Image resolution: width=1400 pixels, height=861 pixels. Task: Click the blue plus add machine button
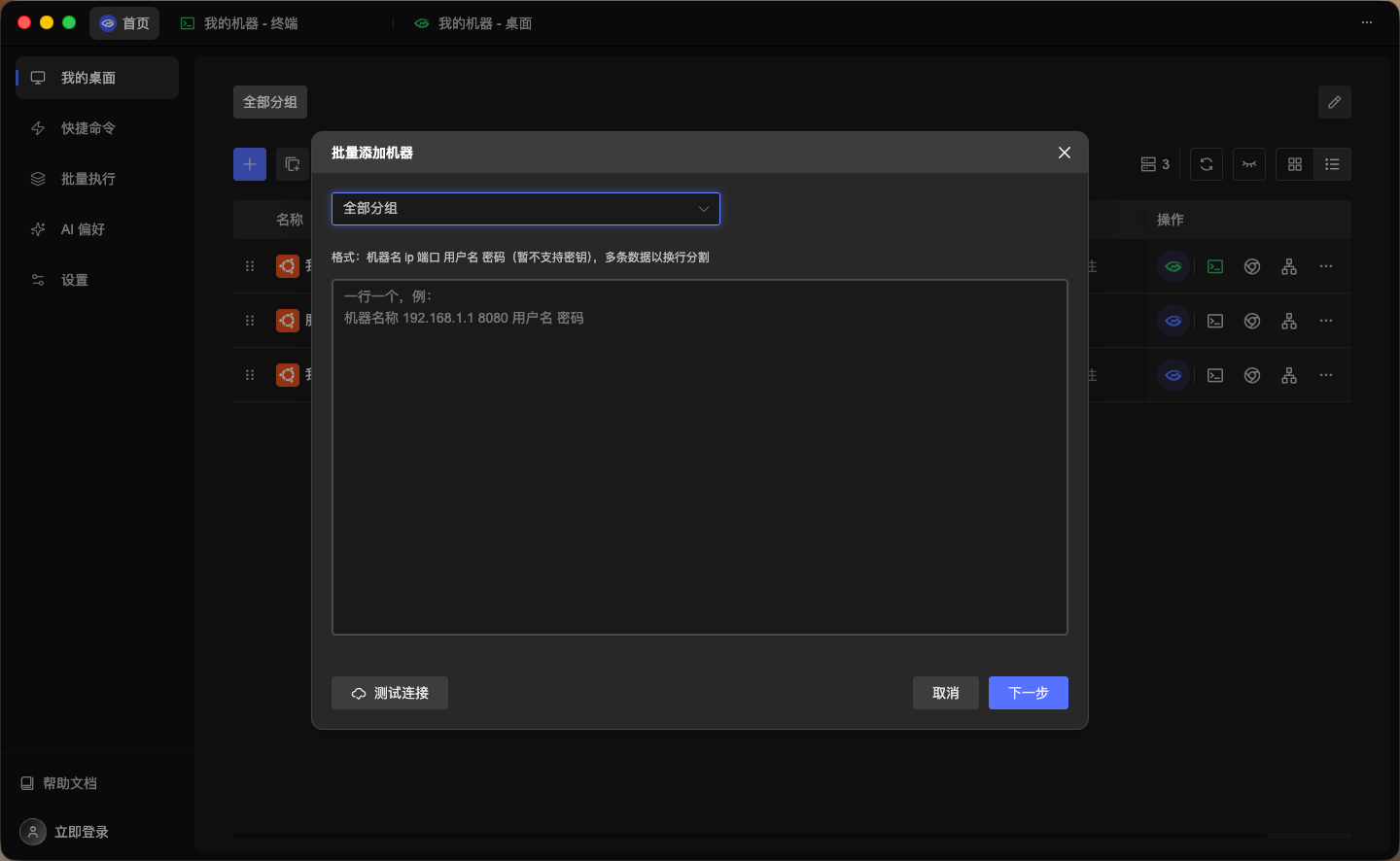(x=250, y=164)
